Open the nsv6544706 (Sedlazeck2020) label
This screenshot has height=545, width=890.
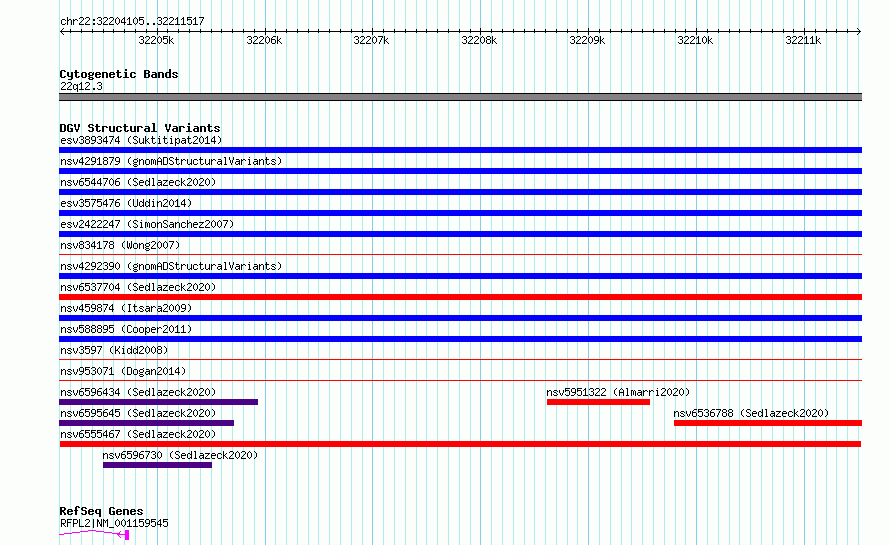click(138, 182)
